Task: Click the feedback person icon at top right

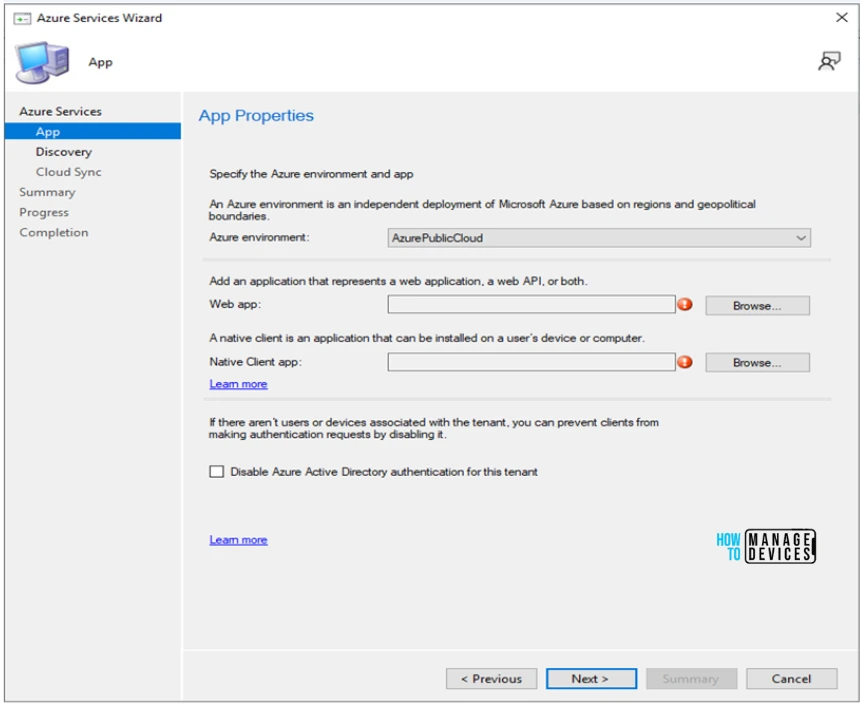Action: click(x=829, y=61)
